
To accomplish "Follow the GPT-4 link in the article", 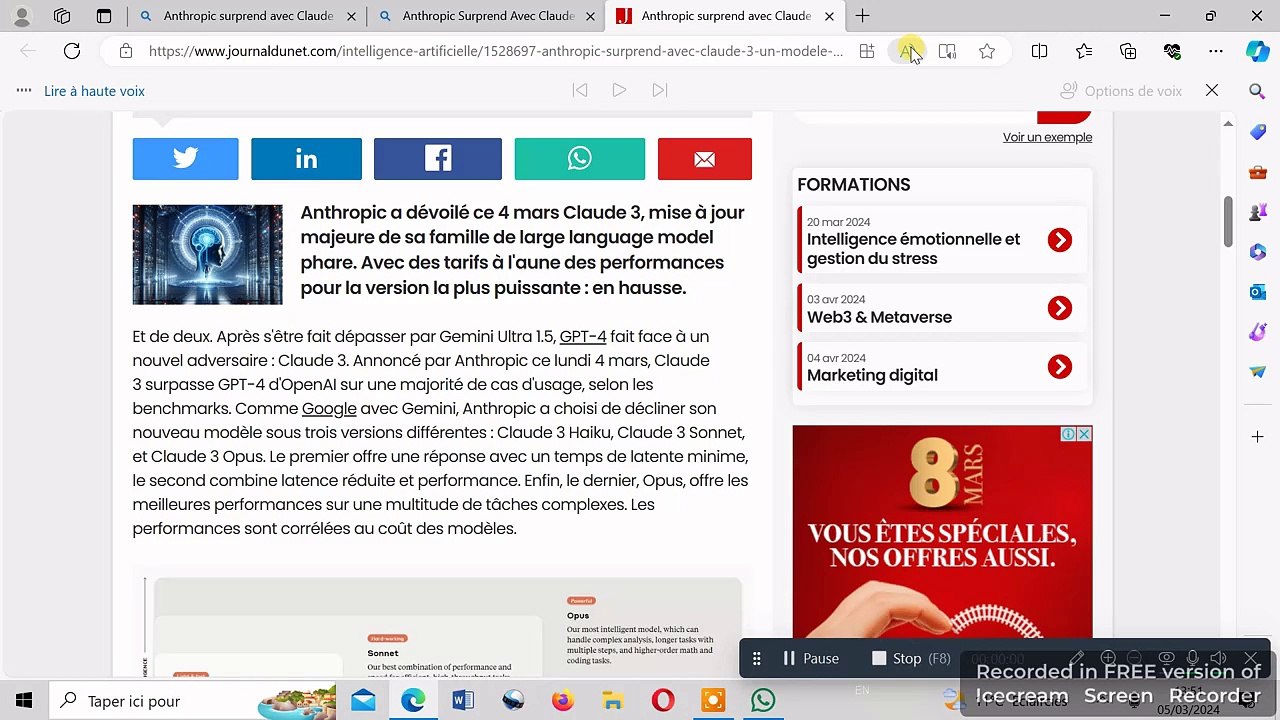I will click(x=583, y=336).
